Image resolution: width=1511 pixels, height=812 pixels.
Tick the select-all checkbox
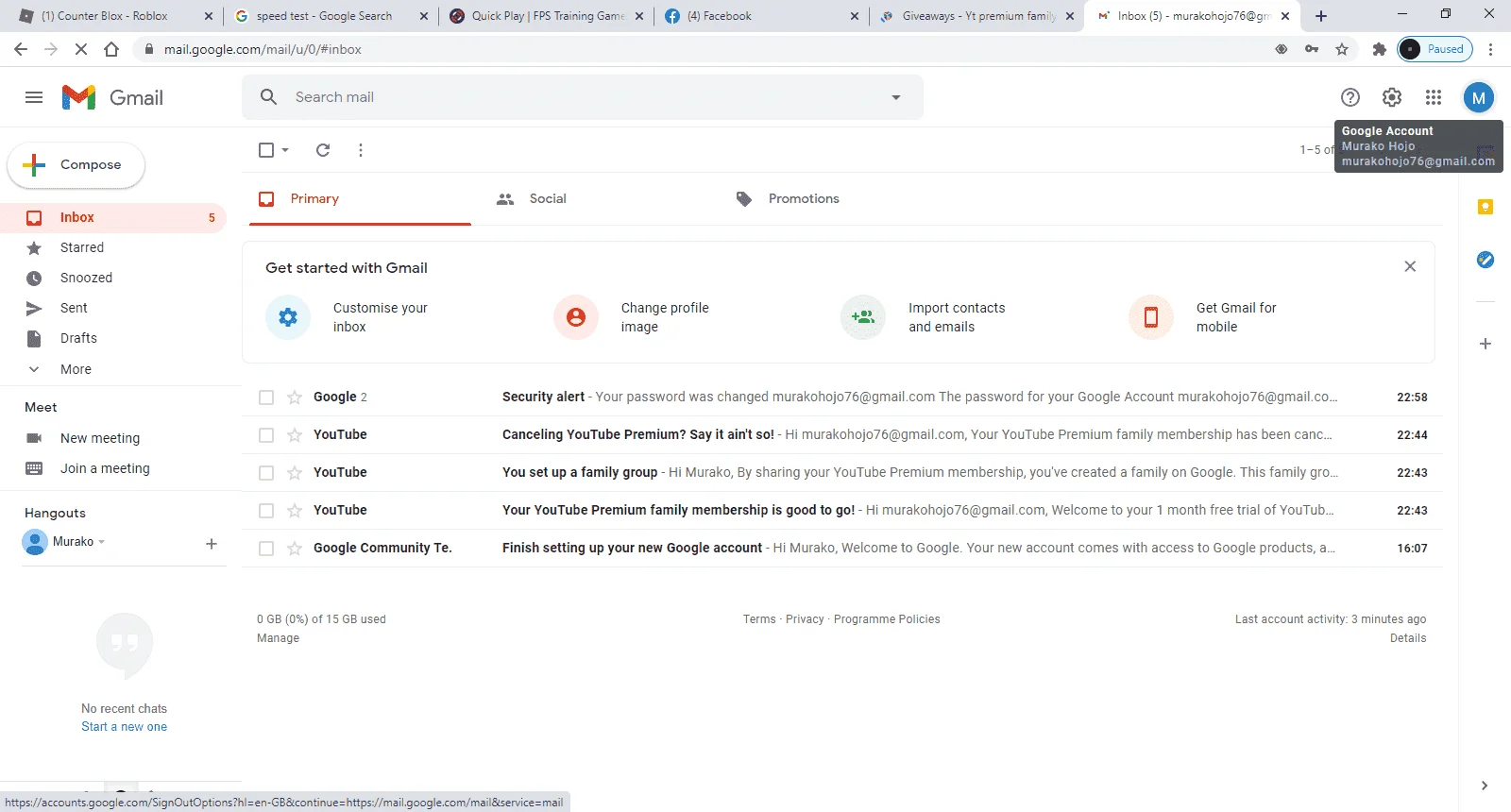(266, 150)
